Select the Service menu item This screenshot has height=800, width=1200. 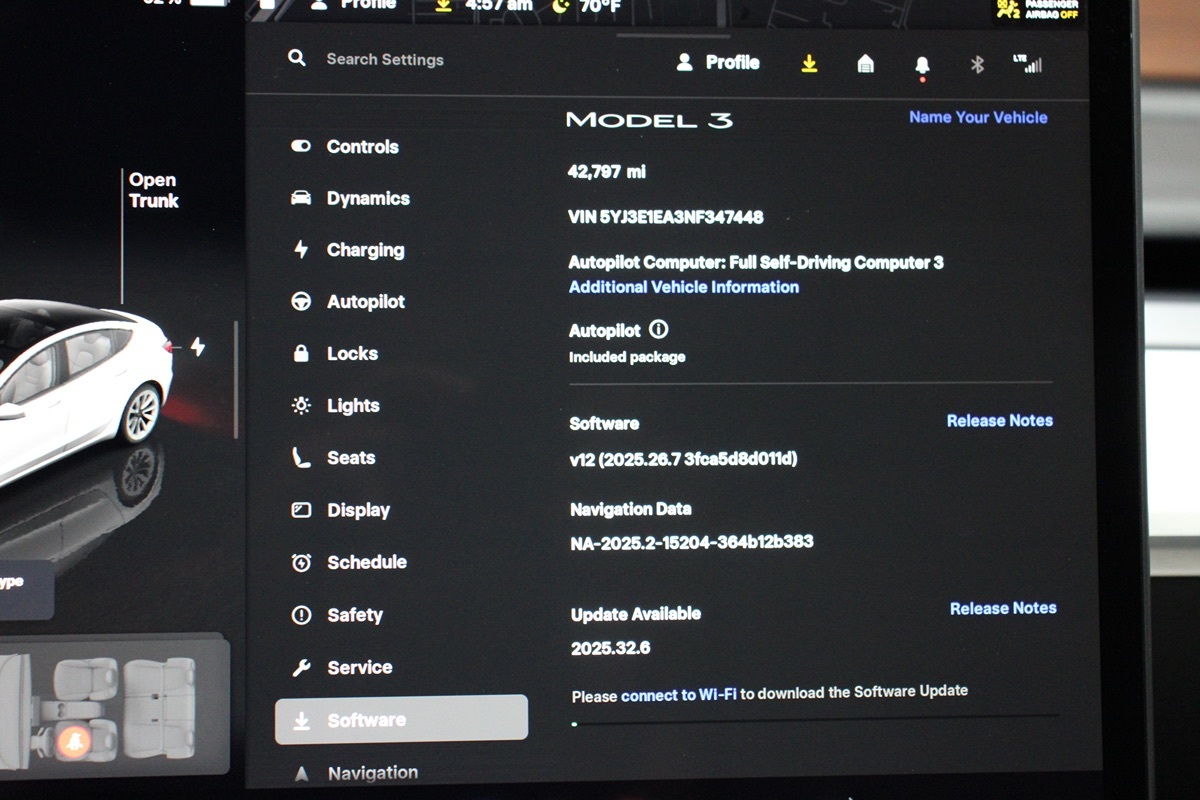[358, 667]
